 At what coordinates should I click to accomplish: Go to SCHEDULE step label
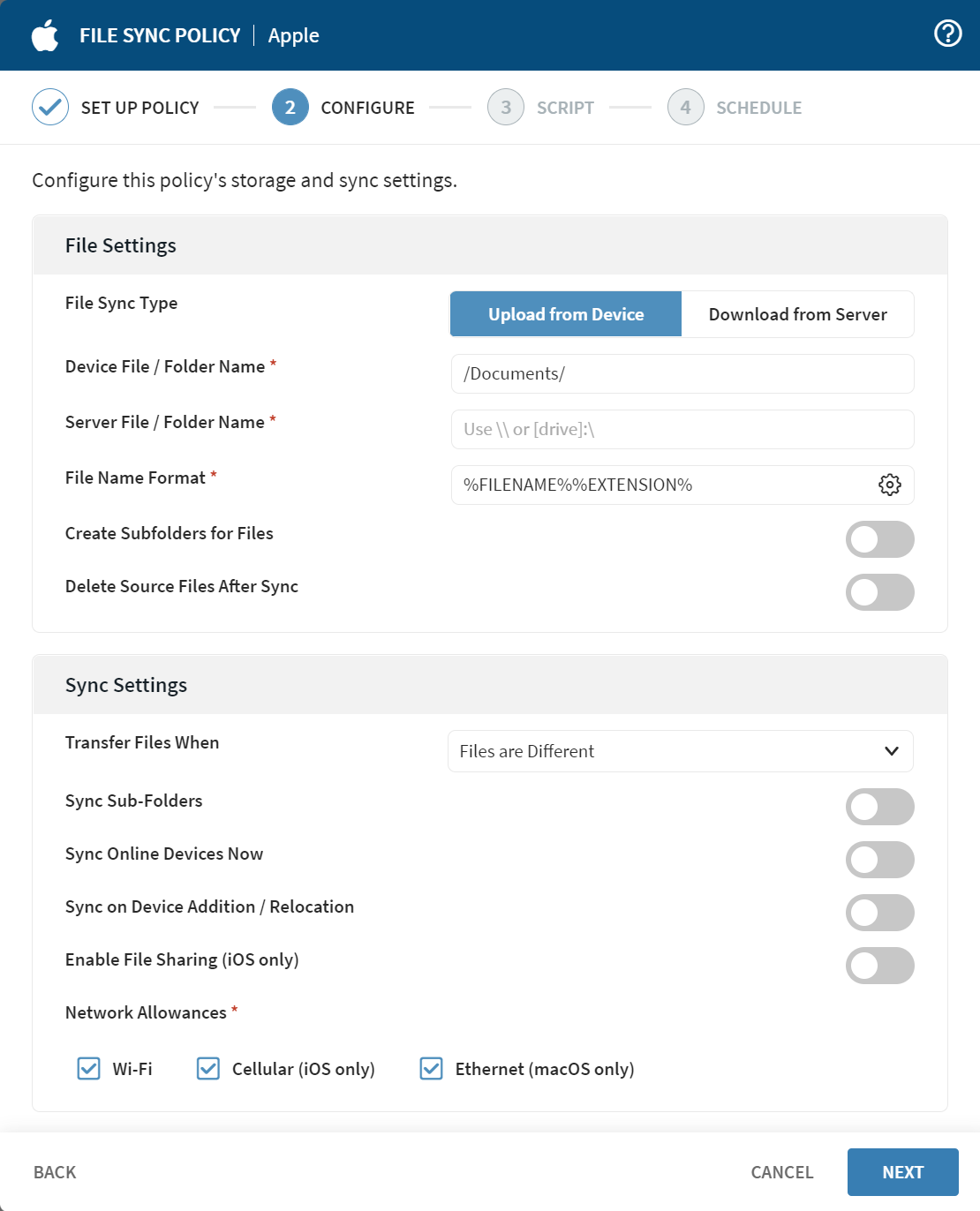pos(759,108)
